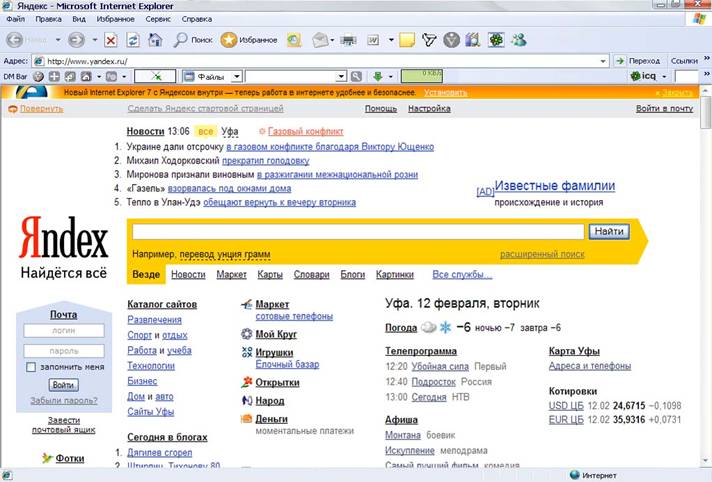Stop page loading with red X
The width and height of the screenshot is (712, 482).
point(110,40)
